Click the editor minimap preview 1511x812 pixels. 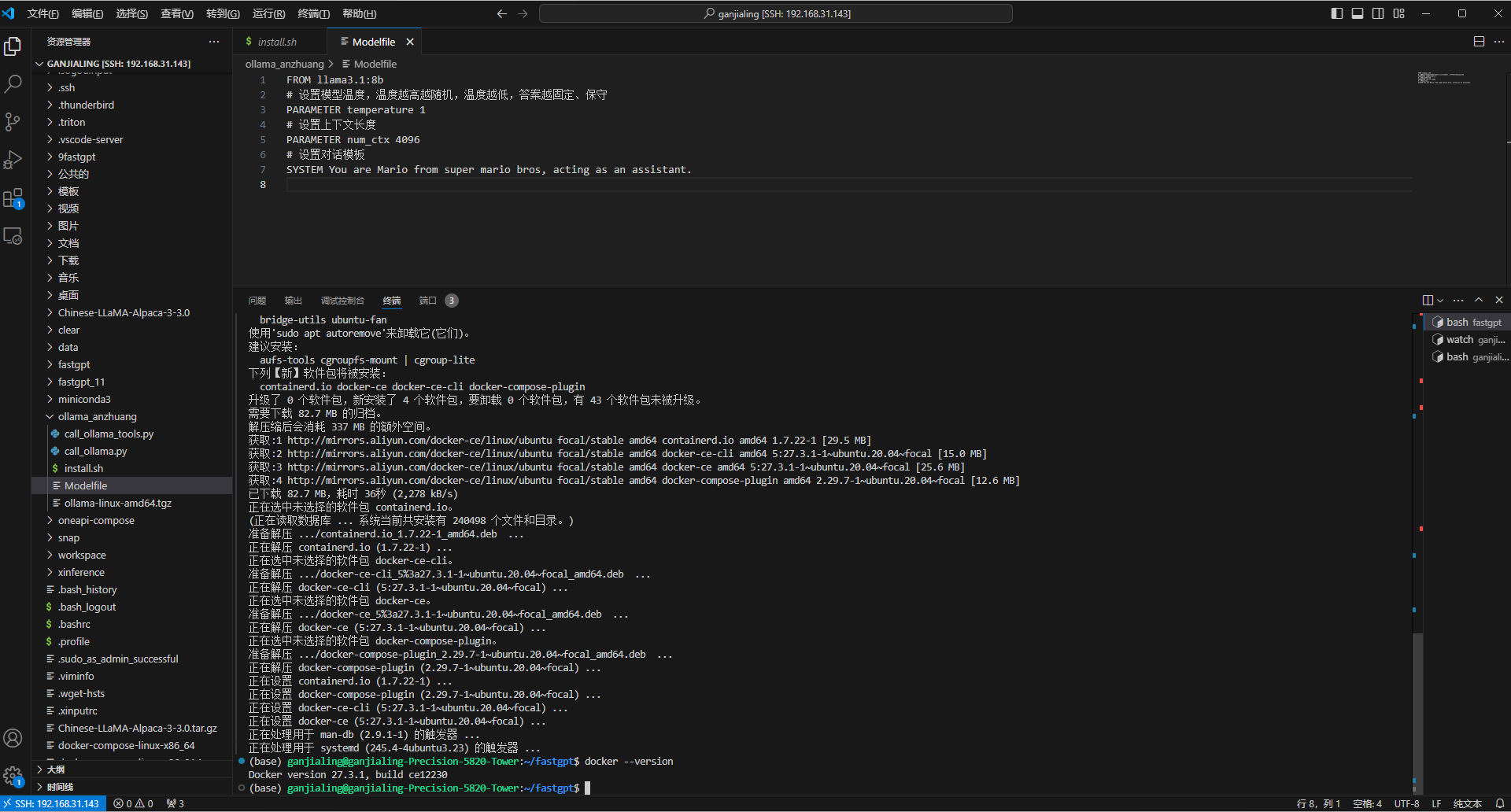pos(1443,78)
